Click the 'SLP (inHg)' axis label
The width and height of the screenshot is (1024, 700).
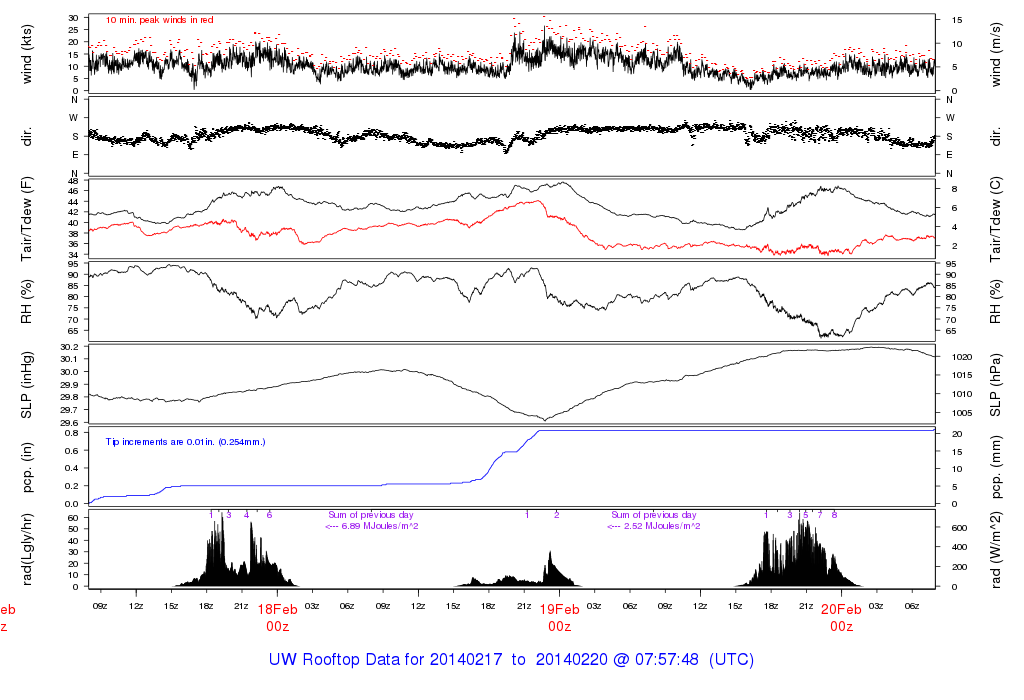(x=27, y=385)
